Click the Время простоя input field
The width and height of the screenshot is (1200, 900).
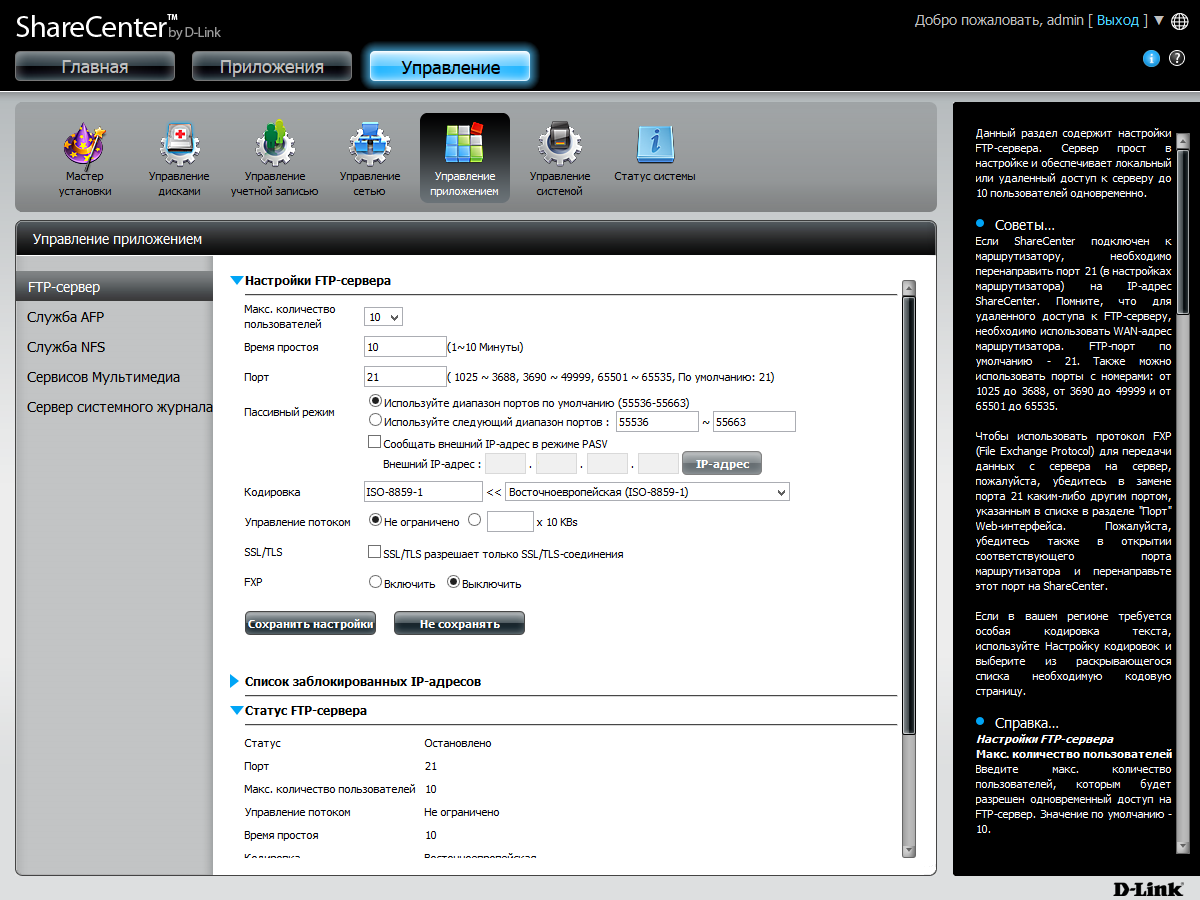pos(405,347)
